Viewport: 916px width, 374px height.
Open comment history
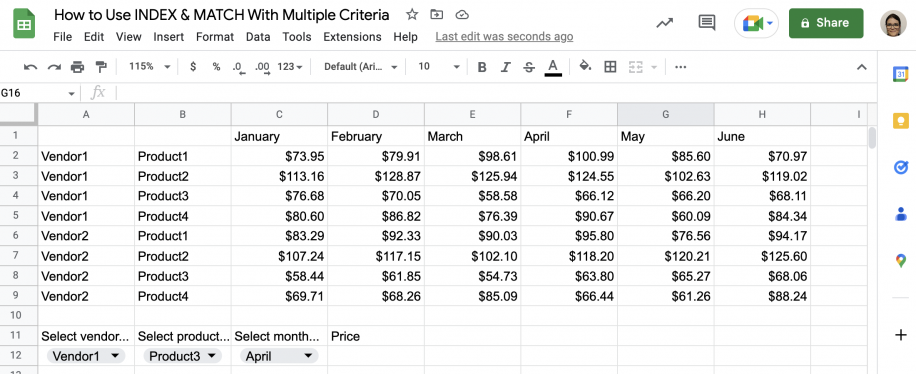[707, 23]
